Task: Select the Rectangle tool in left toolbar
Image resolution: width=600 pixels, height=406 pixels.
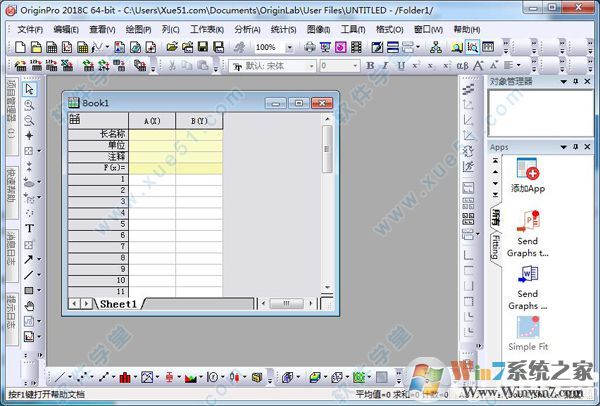Action: coord(29,290)
